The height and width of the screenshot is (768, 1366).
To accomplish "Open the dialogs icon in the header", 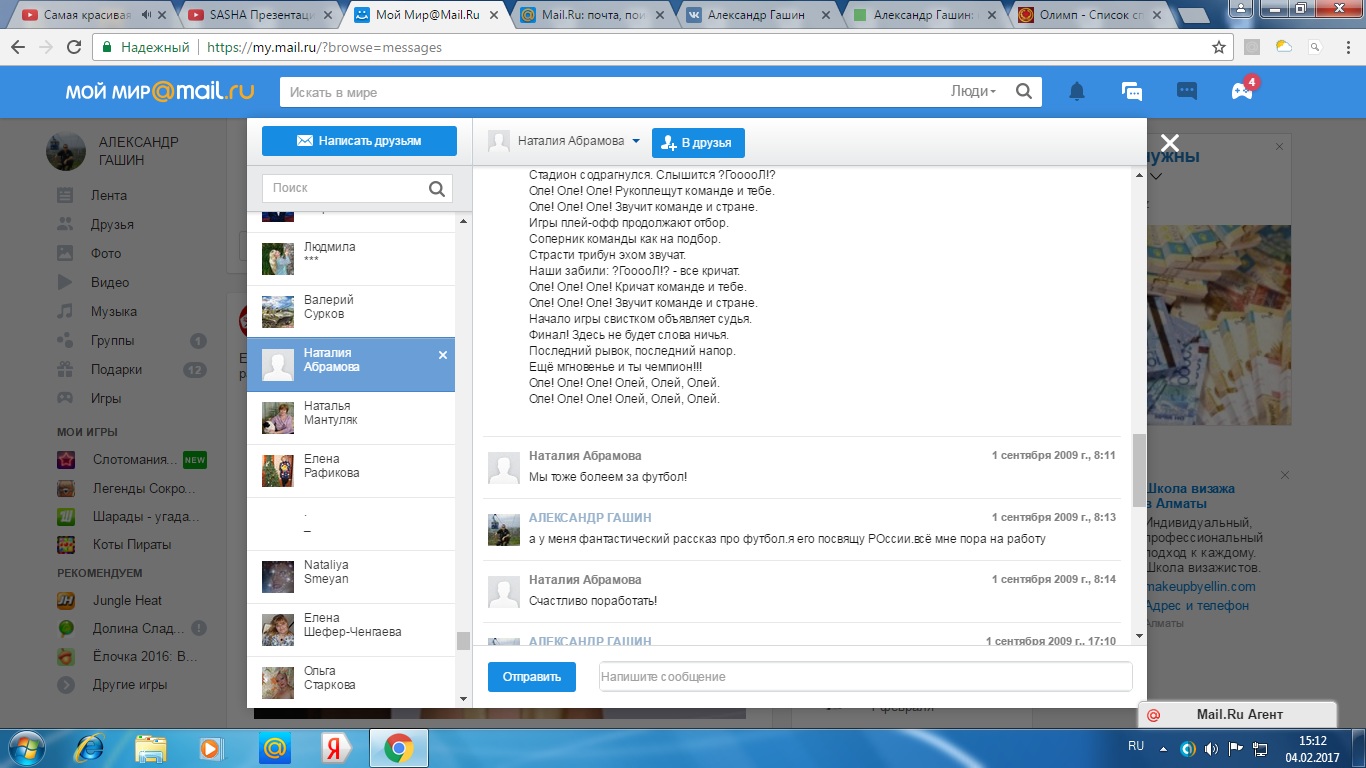I will click(x=1132, y=92).
